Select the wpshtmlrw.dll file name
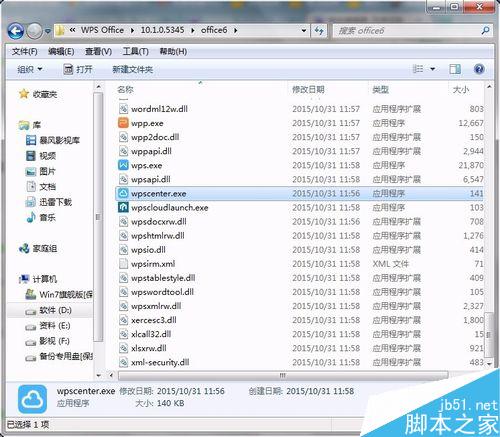 click(158, 236)
